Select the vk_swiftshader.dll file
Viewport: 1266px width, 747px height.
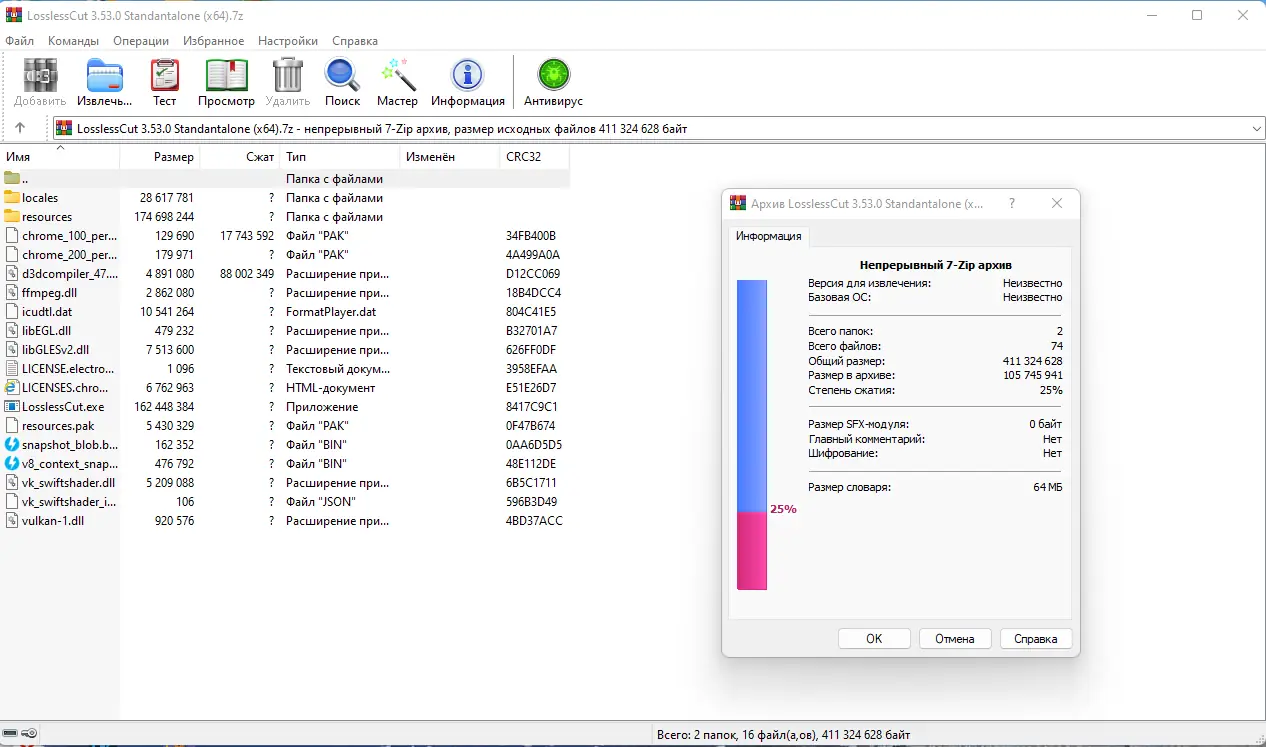click(69, 483)
